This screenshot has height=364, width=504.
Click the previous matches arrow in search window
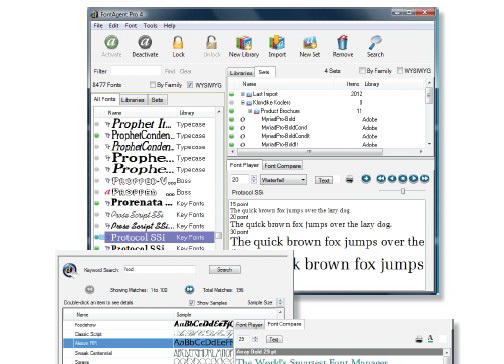coord(89,290)
